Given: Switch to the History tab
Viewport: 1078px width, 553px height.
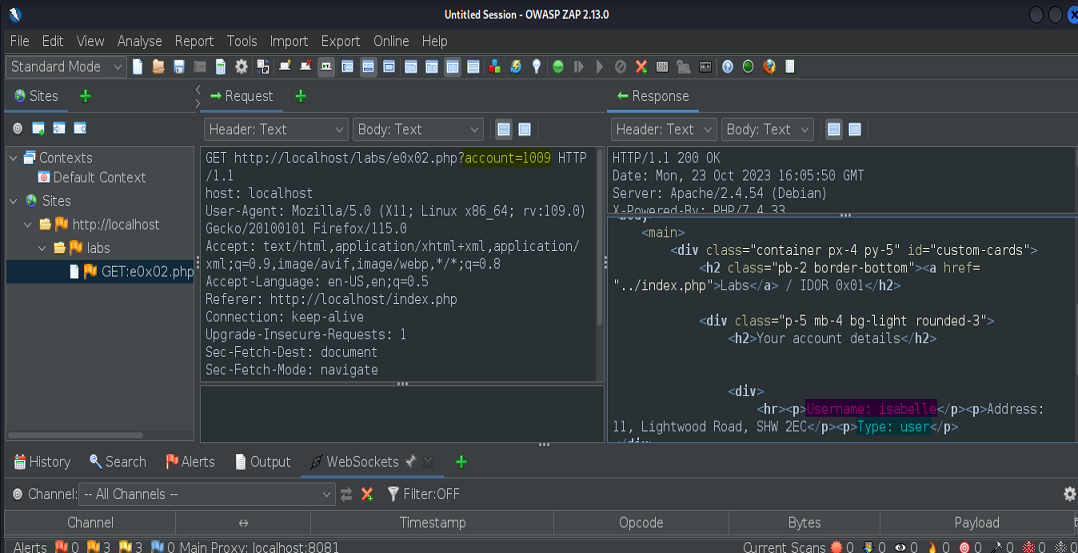Looking at the screenshot, I should (42, 462).
